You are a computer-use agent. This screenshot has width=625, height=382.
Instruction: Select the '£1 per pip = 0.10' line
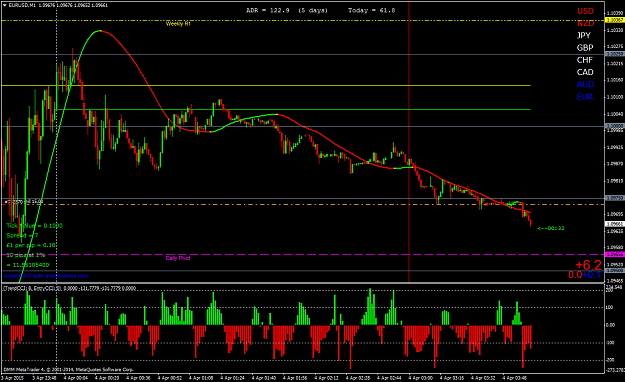(31, 245)
